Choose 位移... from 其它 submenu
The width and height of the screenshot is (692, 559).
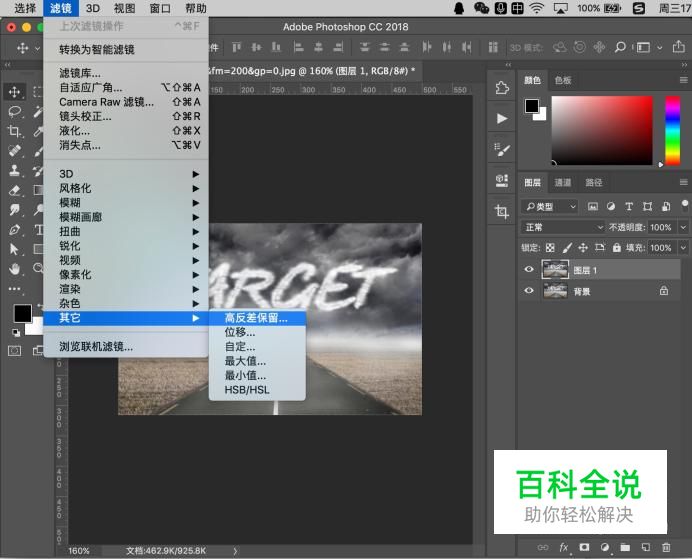point(257,332)
